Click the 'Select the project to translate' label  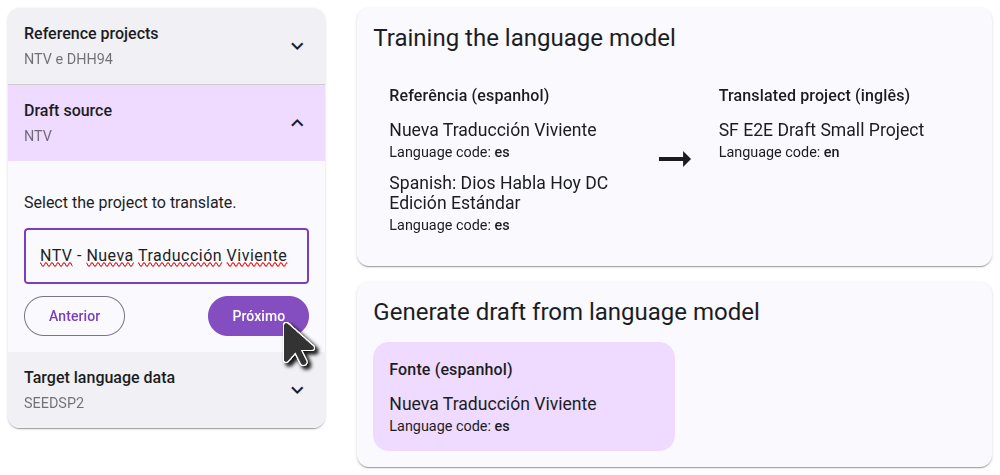tap(130, 203)
